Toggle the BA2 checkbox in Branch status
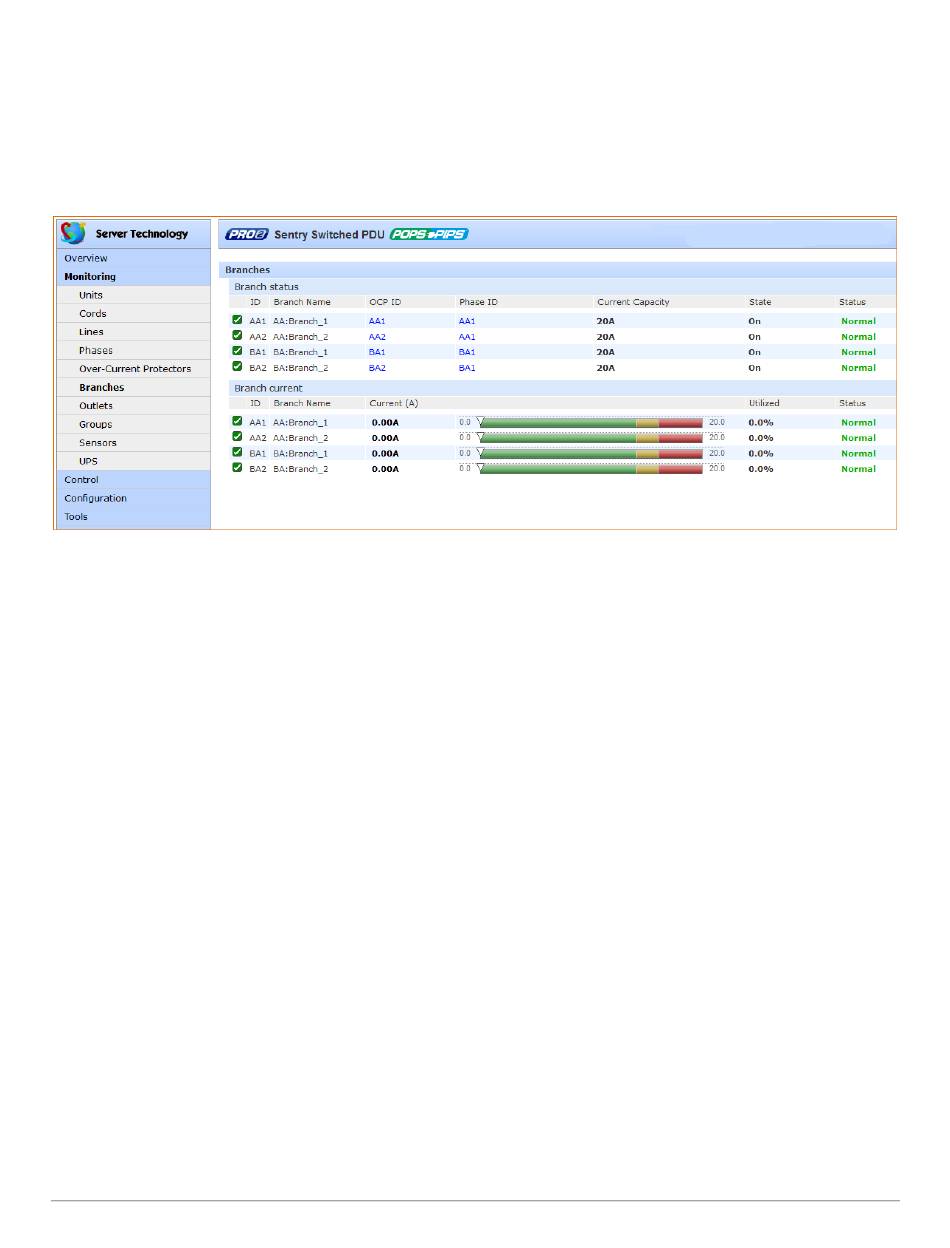This screenshot has width=950, height=1248. [237, 367]
